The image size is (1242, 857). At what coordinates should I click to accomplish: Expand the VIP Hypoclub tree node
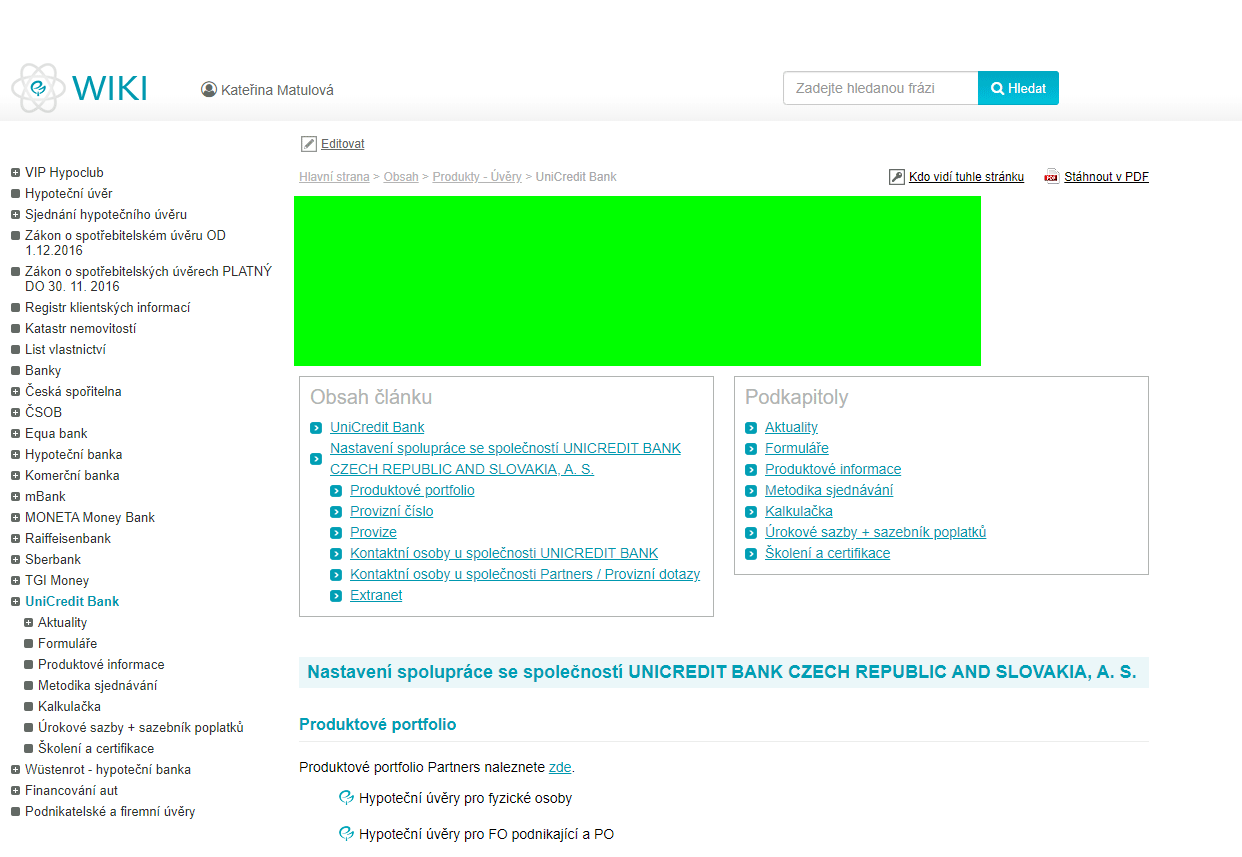[x=15, y=173]
